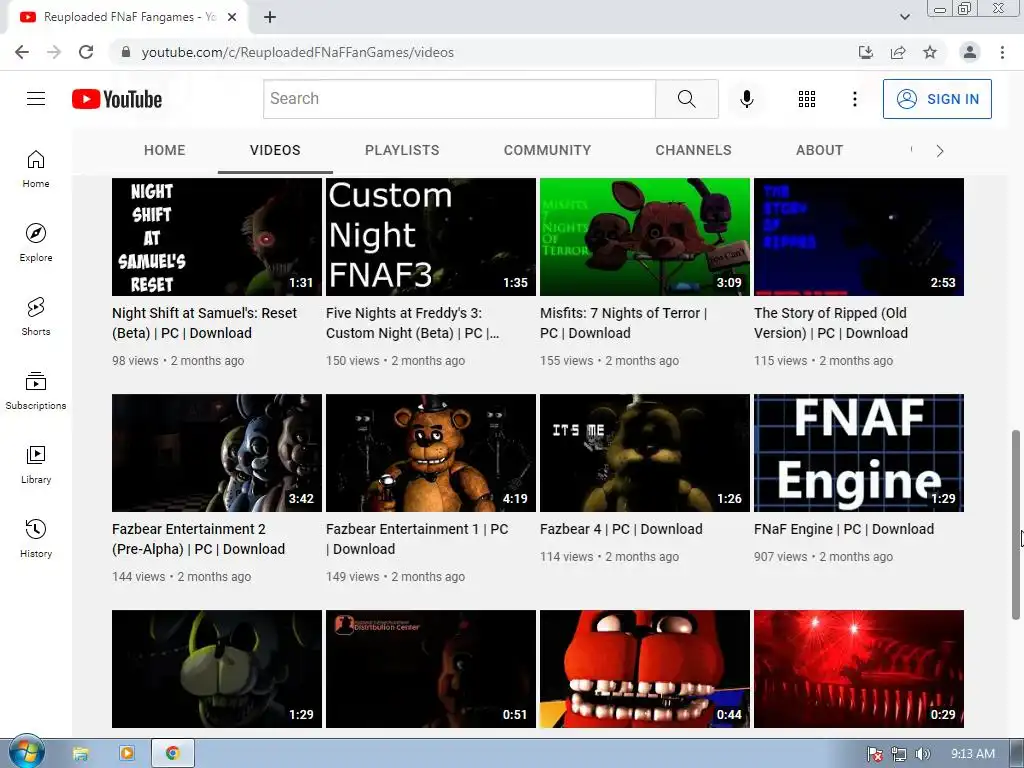Bookmark this page with star icon

[x=930, y=52]
